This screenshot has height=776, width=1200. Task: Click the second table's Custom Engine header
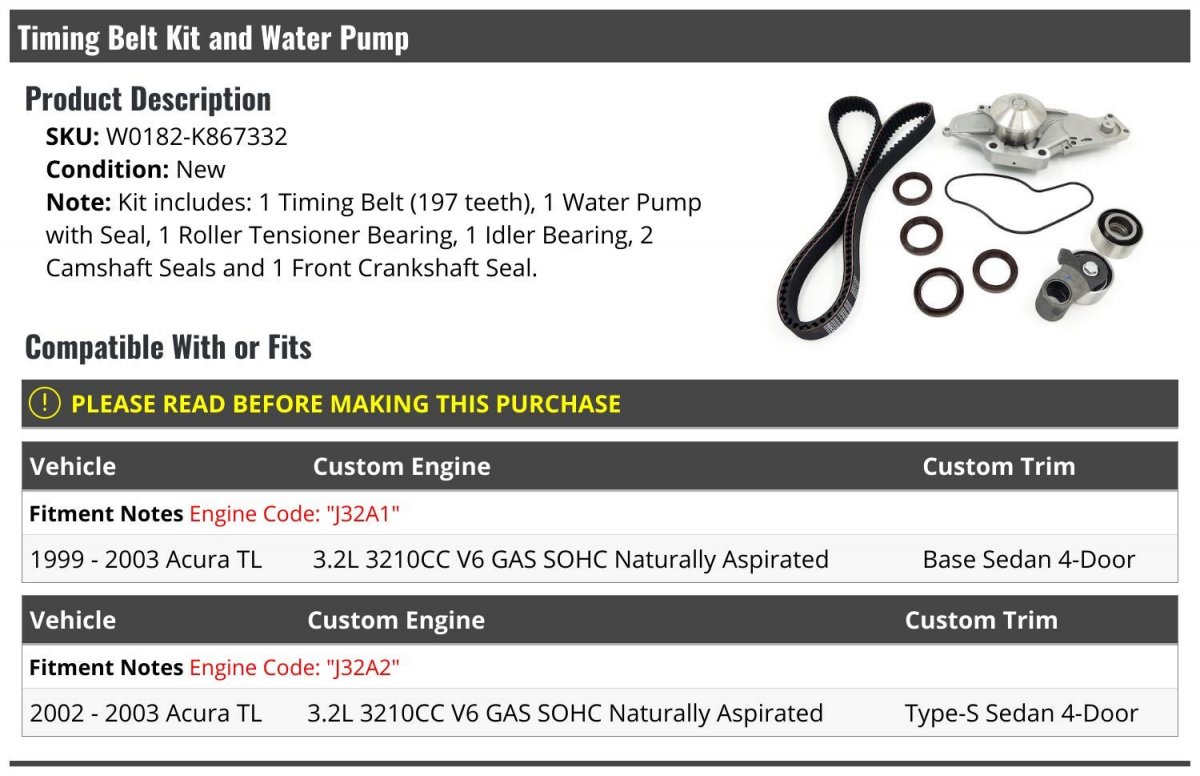click(x=396, y=620)
